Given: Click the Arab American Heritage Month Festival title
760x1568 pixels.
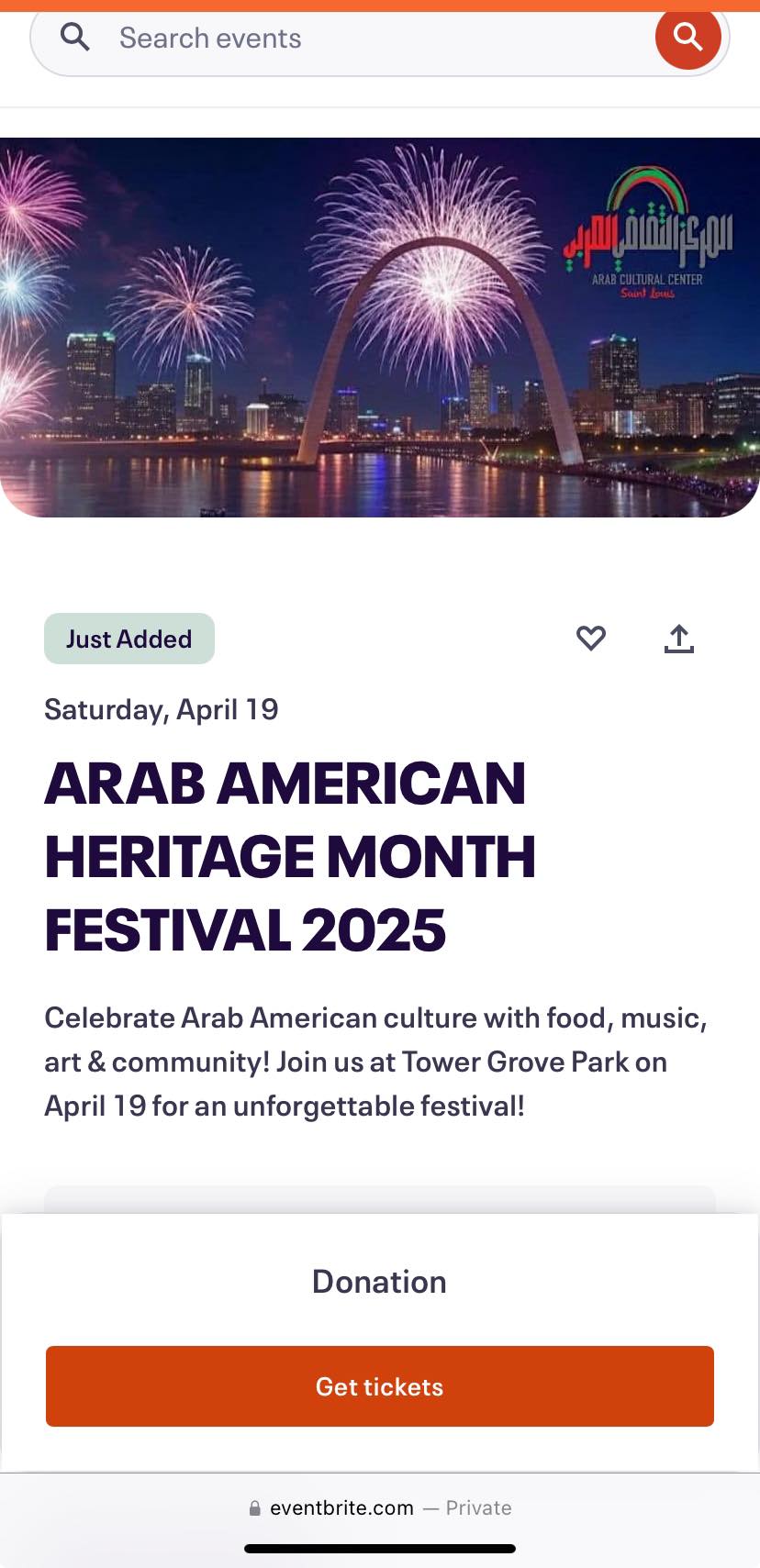Looking at the screenshot, I should [290, 857].
